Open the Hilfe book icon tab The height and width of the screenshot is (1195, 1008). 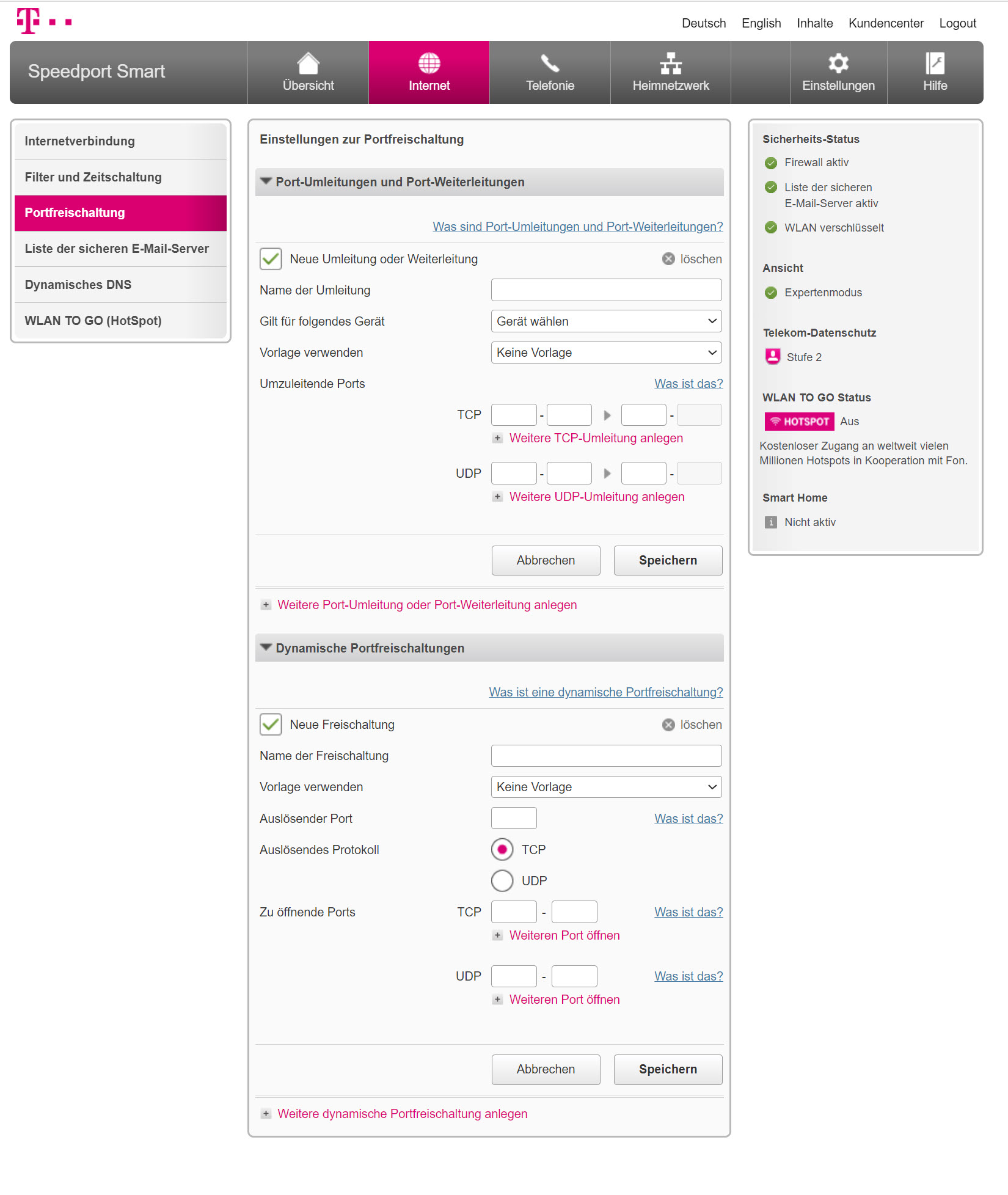[935, 72]
